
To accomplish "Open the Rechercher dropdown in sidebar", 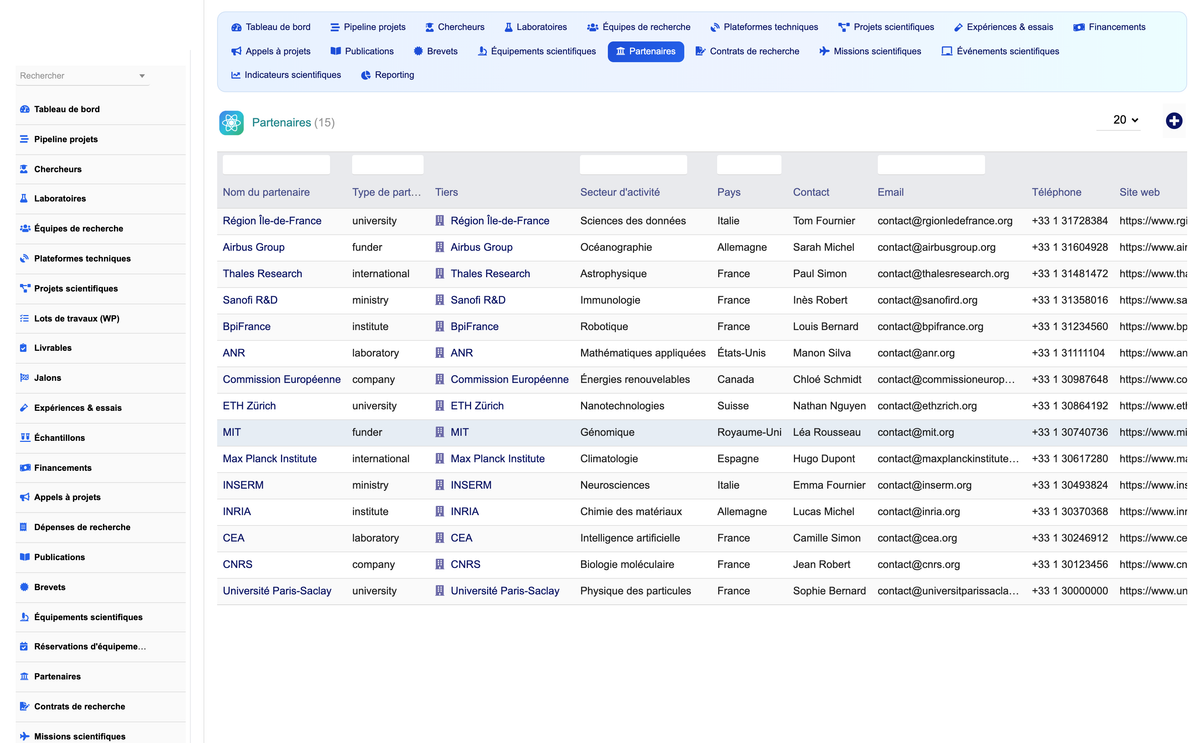I will [83, 76].
